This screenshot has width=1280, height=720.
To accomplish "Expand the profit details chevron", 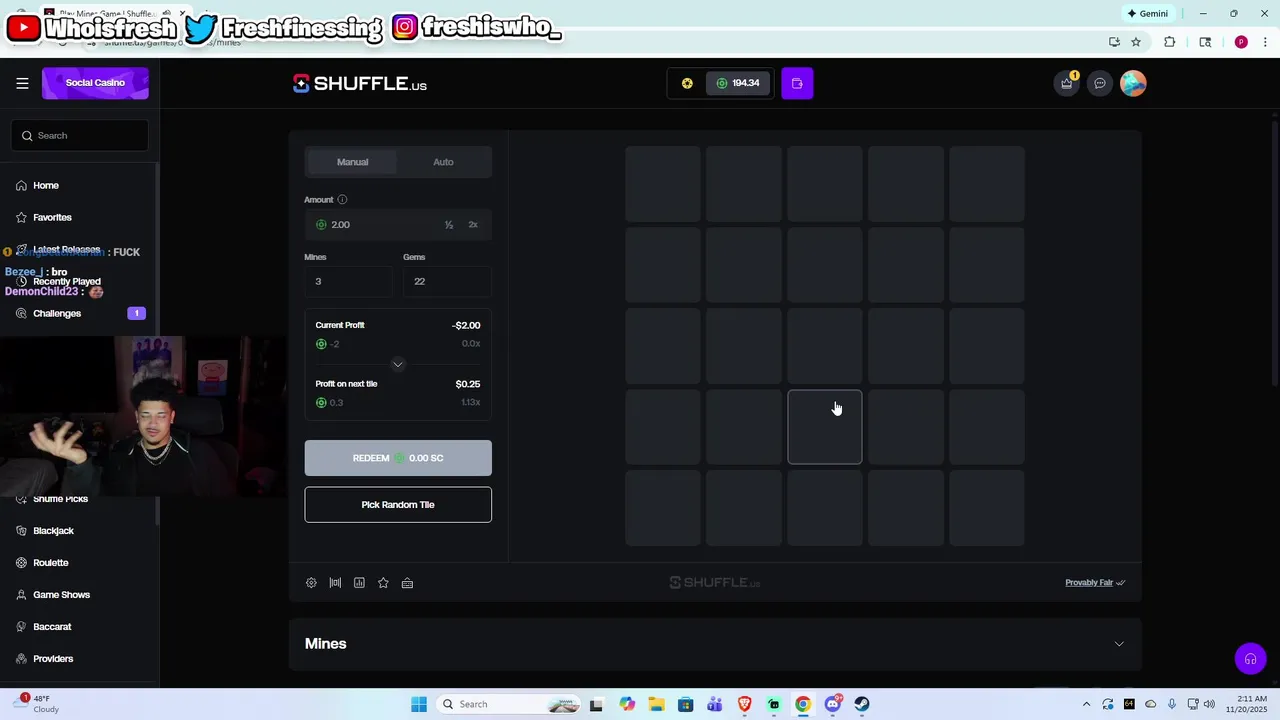I will click(398, 364).
